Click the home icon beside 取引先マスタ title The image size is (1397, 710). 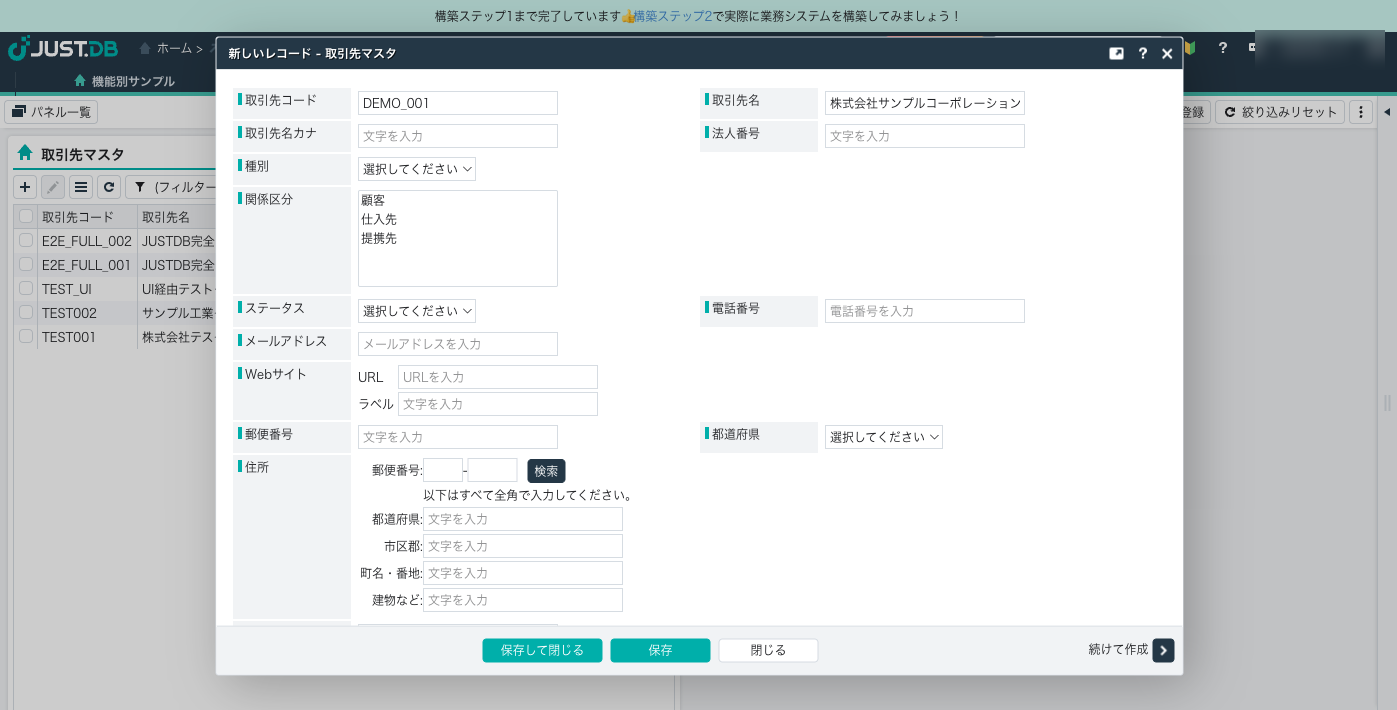coord(25,154)
